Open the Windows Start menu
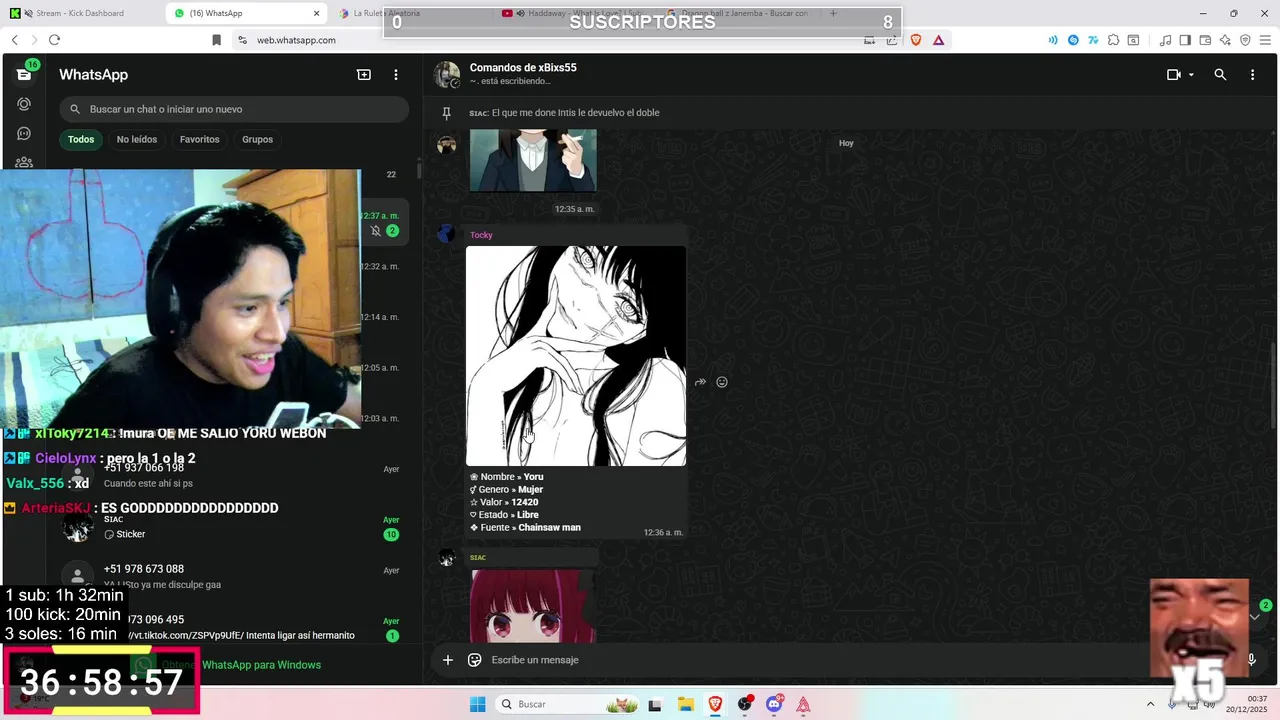 [477, 704]
